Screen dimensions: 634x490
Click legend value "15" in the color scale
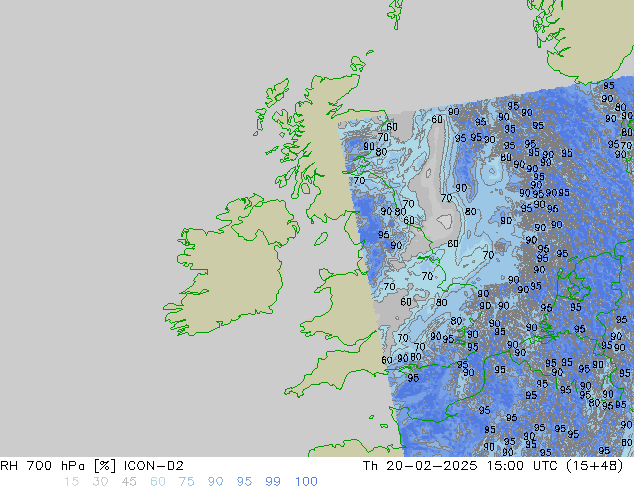72,482
